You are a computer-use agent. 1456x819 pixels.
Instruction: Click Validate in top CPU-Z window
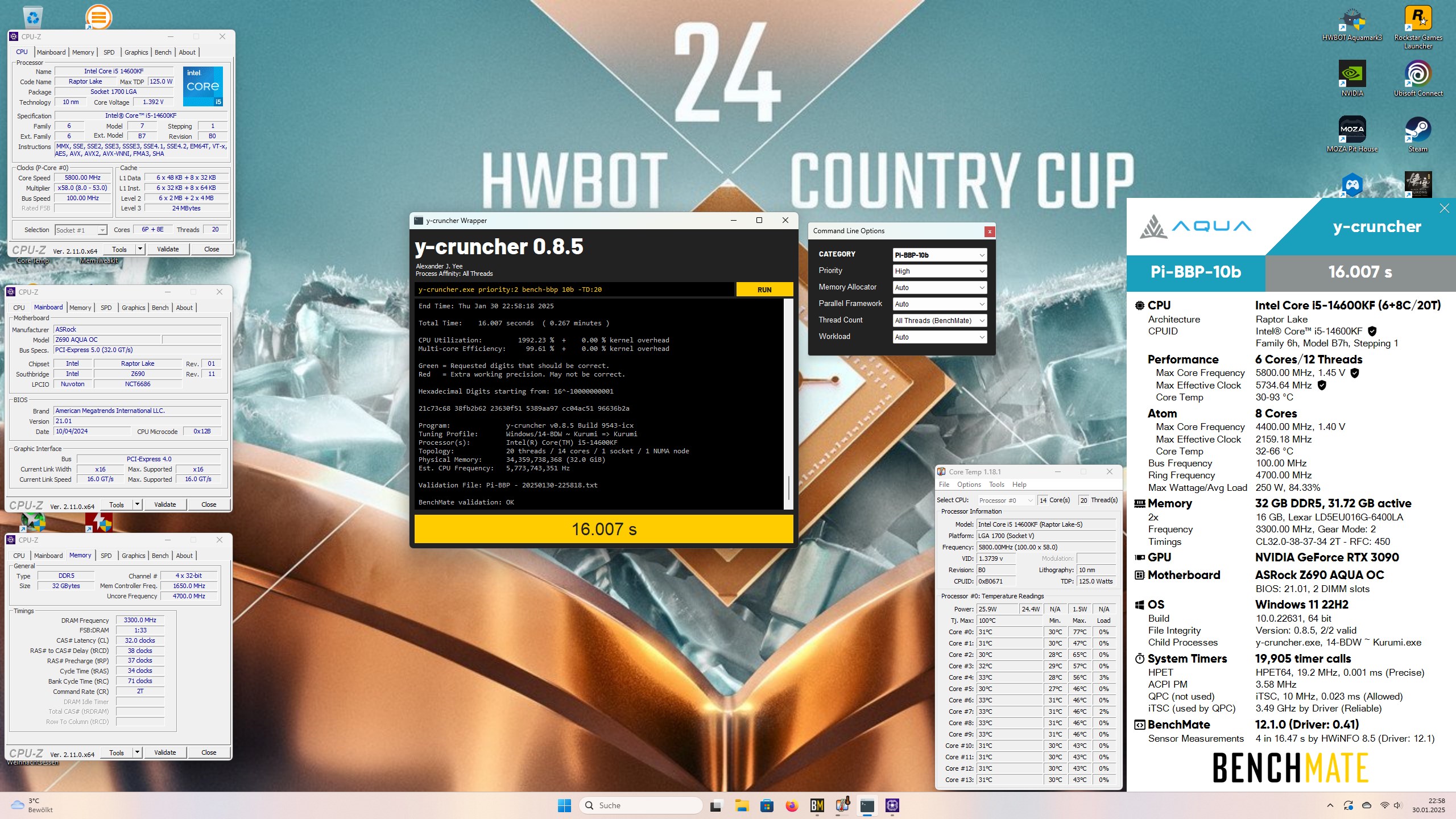[168, 249]
